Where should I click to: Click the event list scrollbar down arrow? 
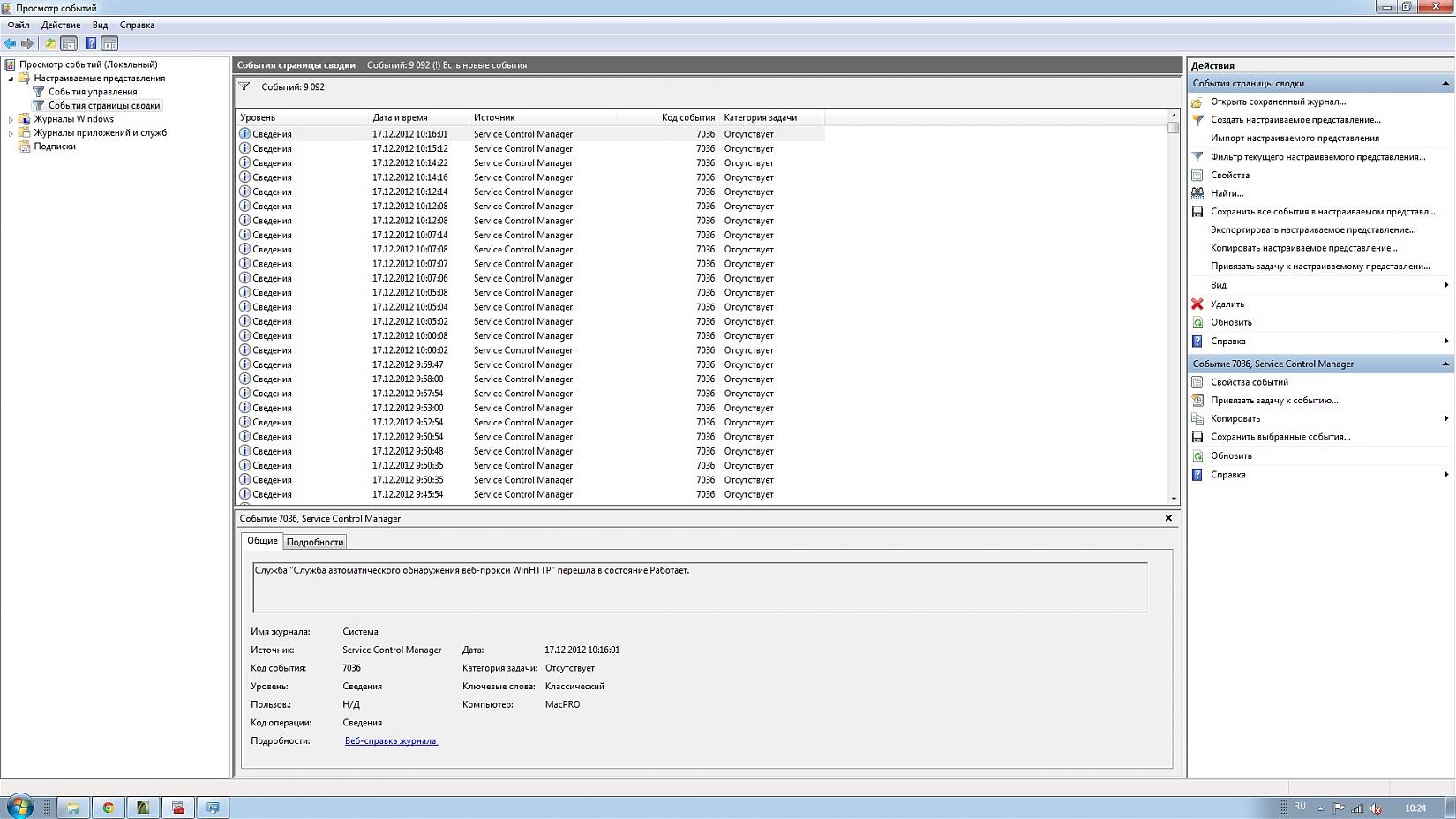[1174, 499]
